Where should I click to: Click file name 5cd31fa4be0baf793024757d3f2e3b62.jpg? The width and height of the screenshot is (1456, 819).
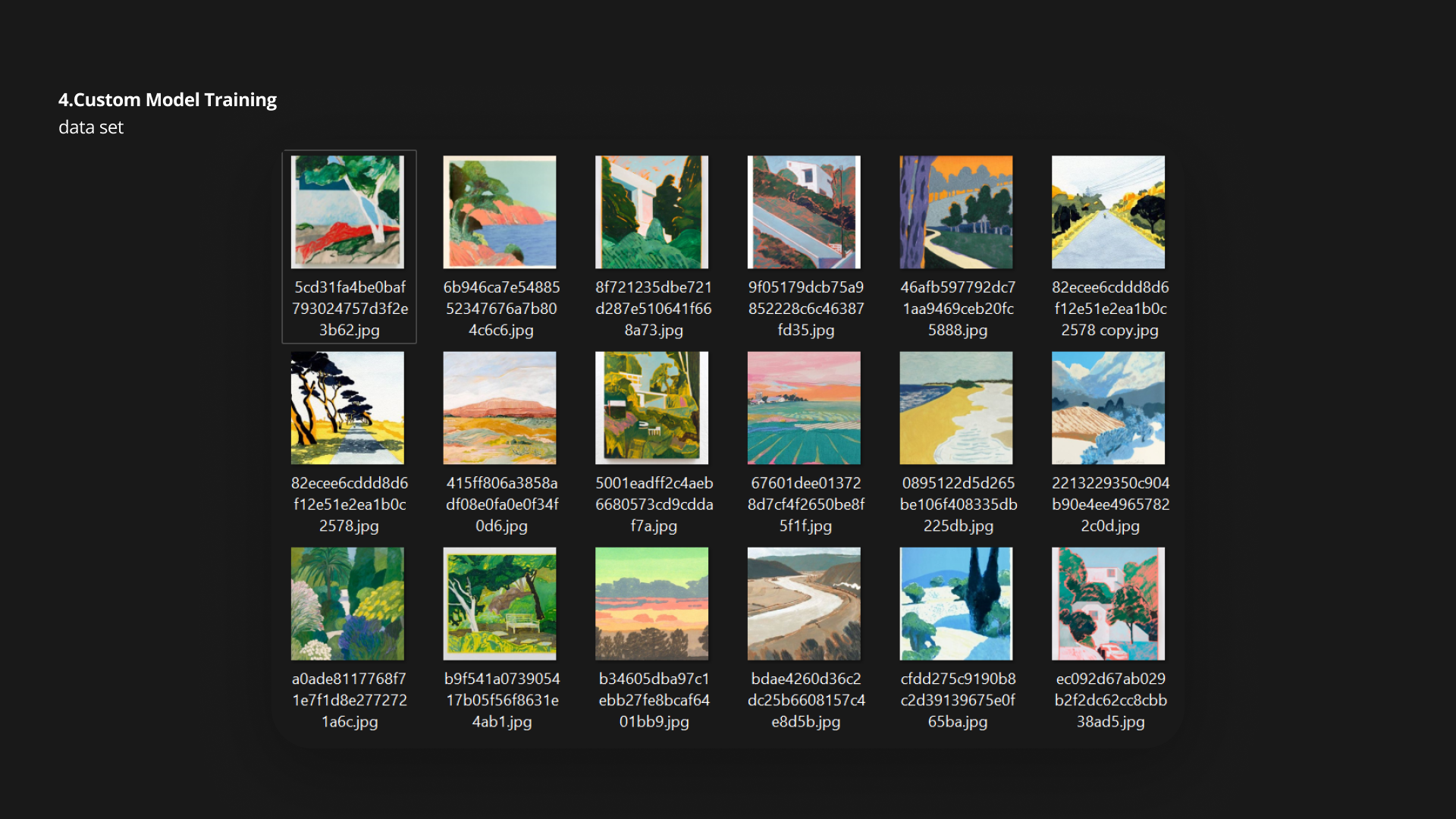350,309
